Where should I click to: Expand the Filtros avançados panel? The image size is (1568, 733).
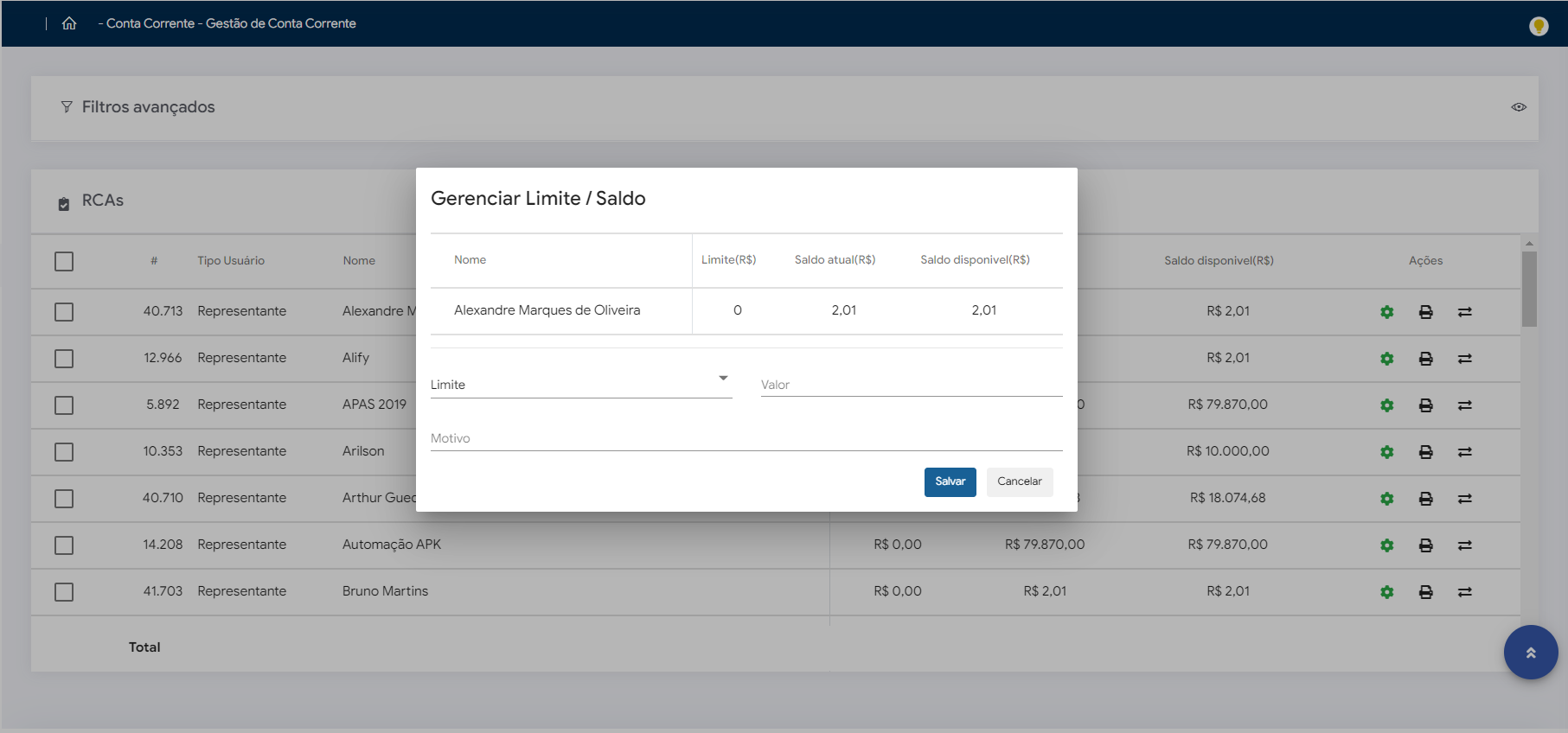pos(148,107)
